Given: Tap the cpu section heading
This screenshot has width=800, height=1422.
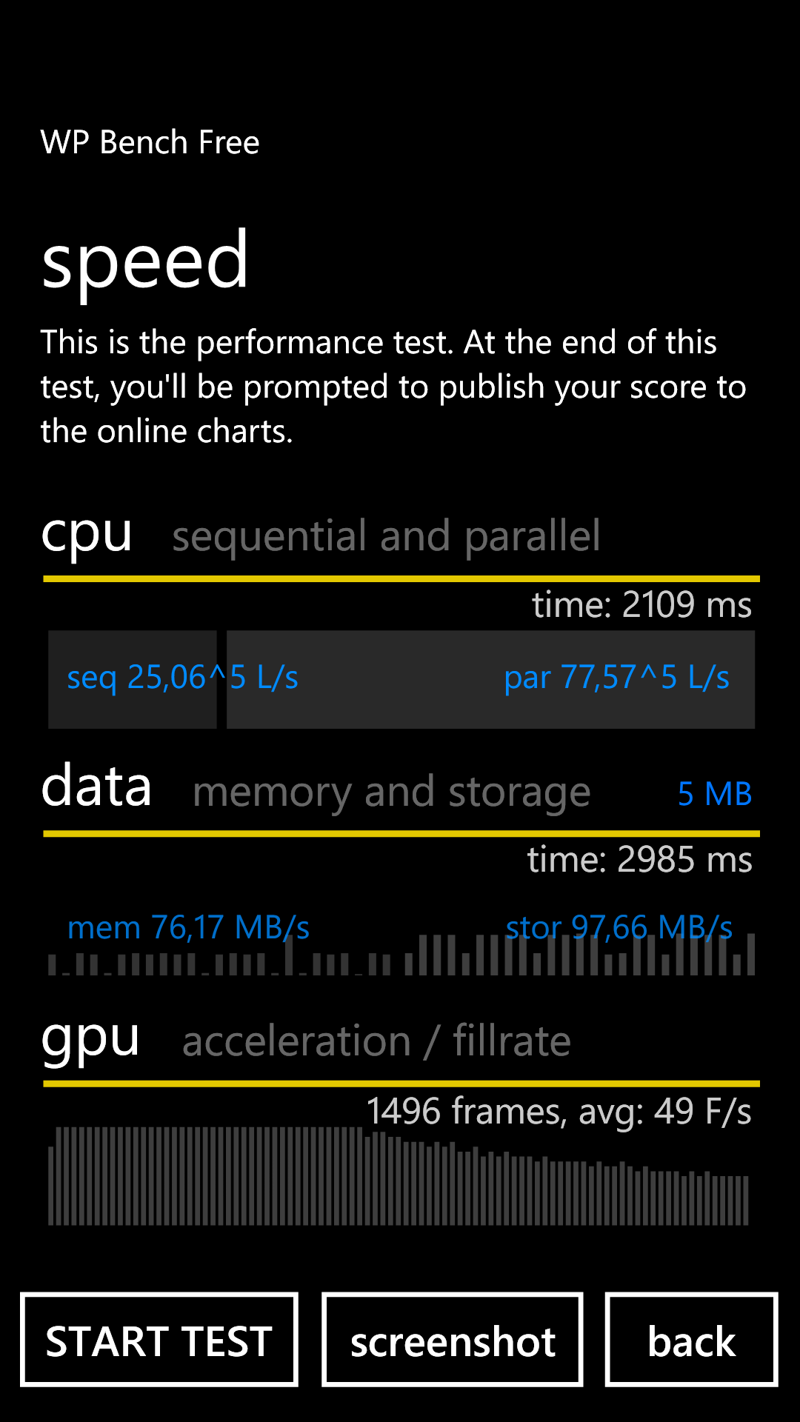Looking at the screenshot, I should pos(87,532).
